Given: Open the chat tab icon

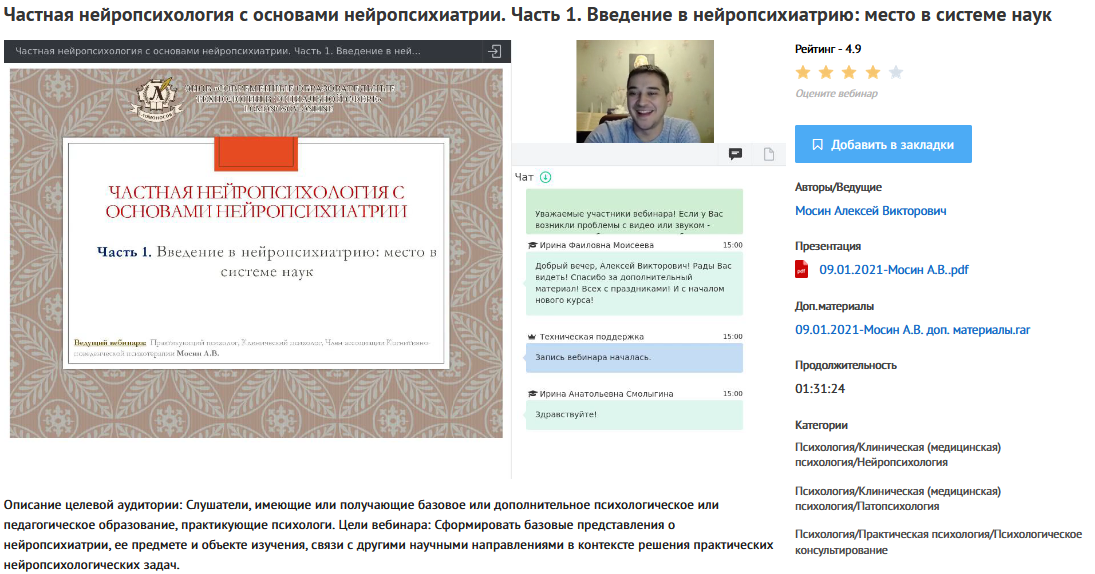Looking at the screenshot, I should click(x=735, y=154).
